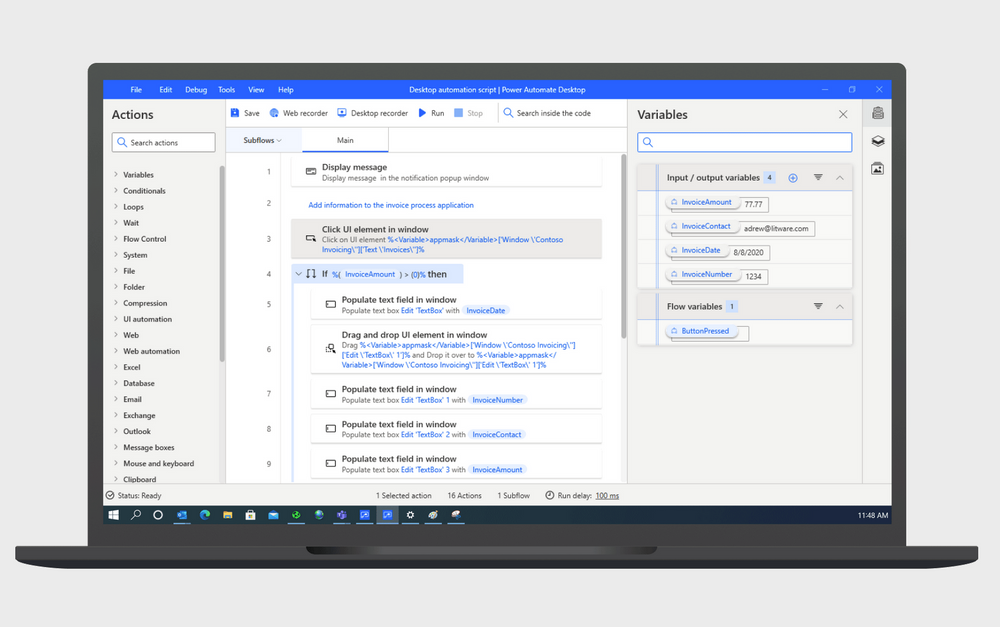Switch to the Main tab

345,140
